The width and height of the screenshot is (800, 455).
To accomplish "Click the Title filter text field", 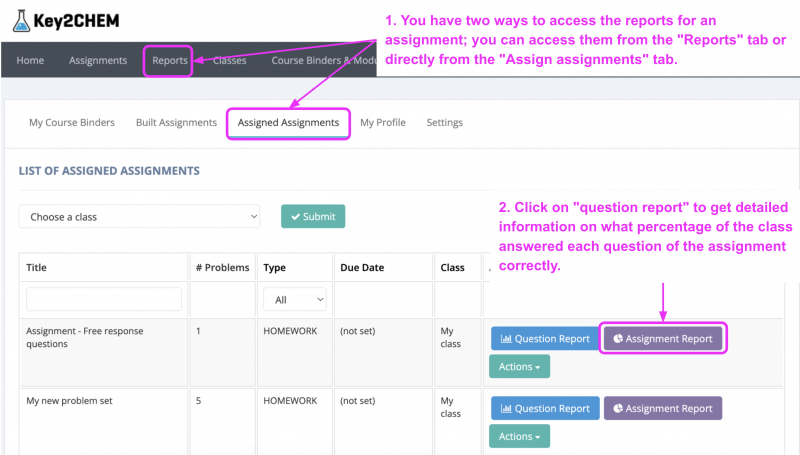I will point(104,299).
